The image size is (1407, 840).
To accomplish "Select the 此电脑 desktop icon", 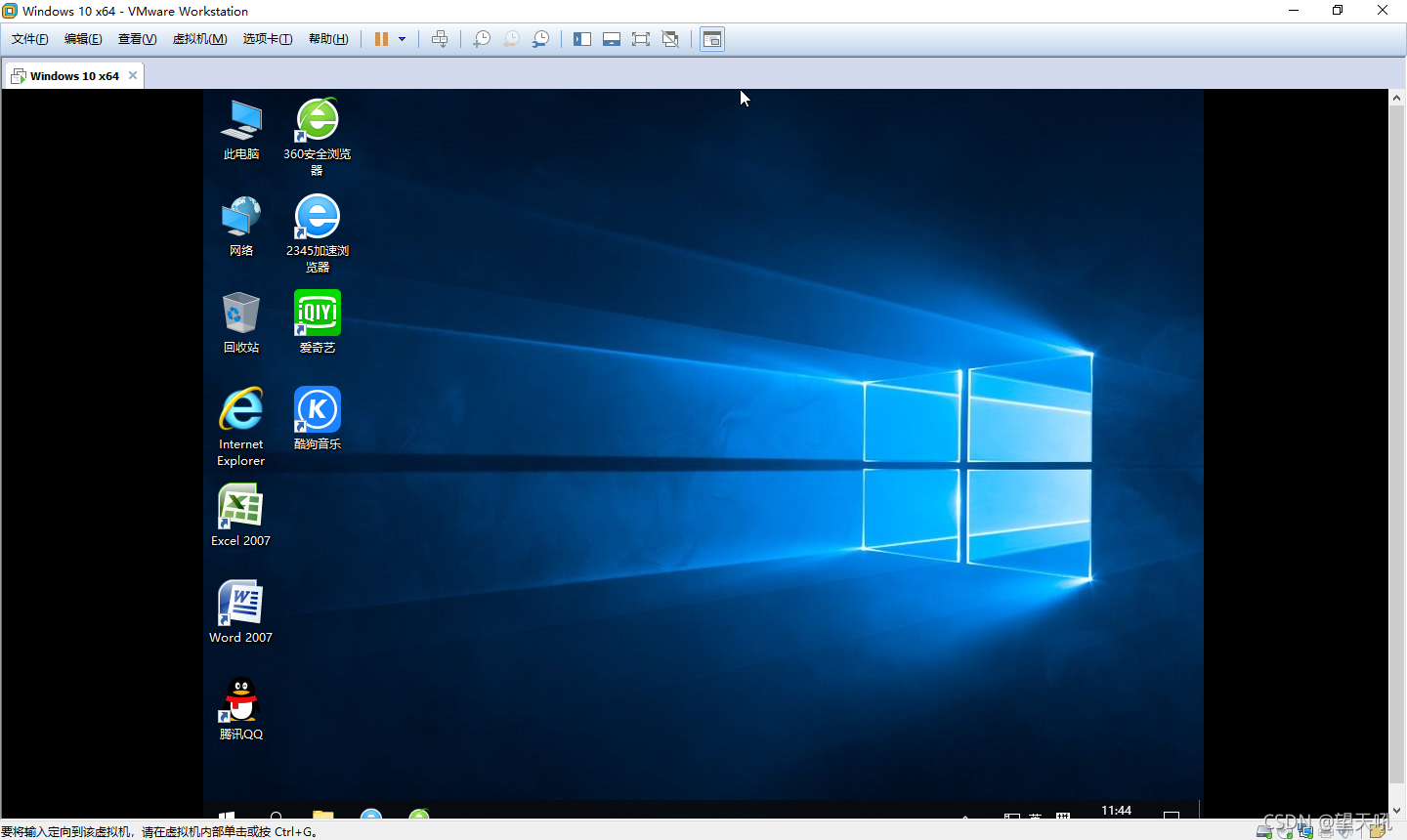I will 241,130.
